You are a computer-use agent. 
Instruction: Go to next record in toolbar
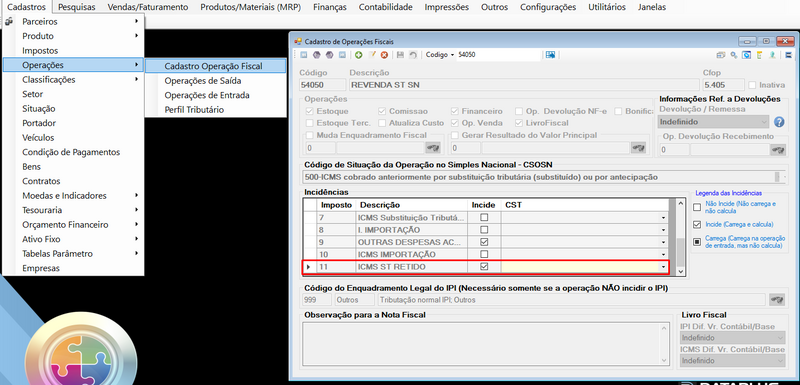point(330,55)
